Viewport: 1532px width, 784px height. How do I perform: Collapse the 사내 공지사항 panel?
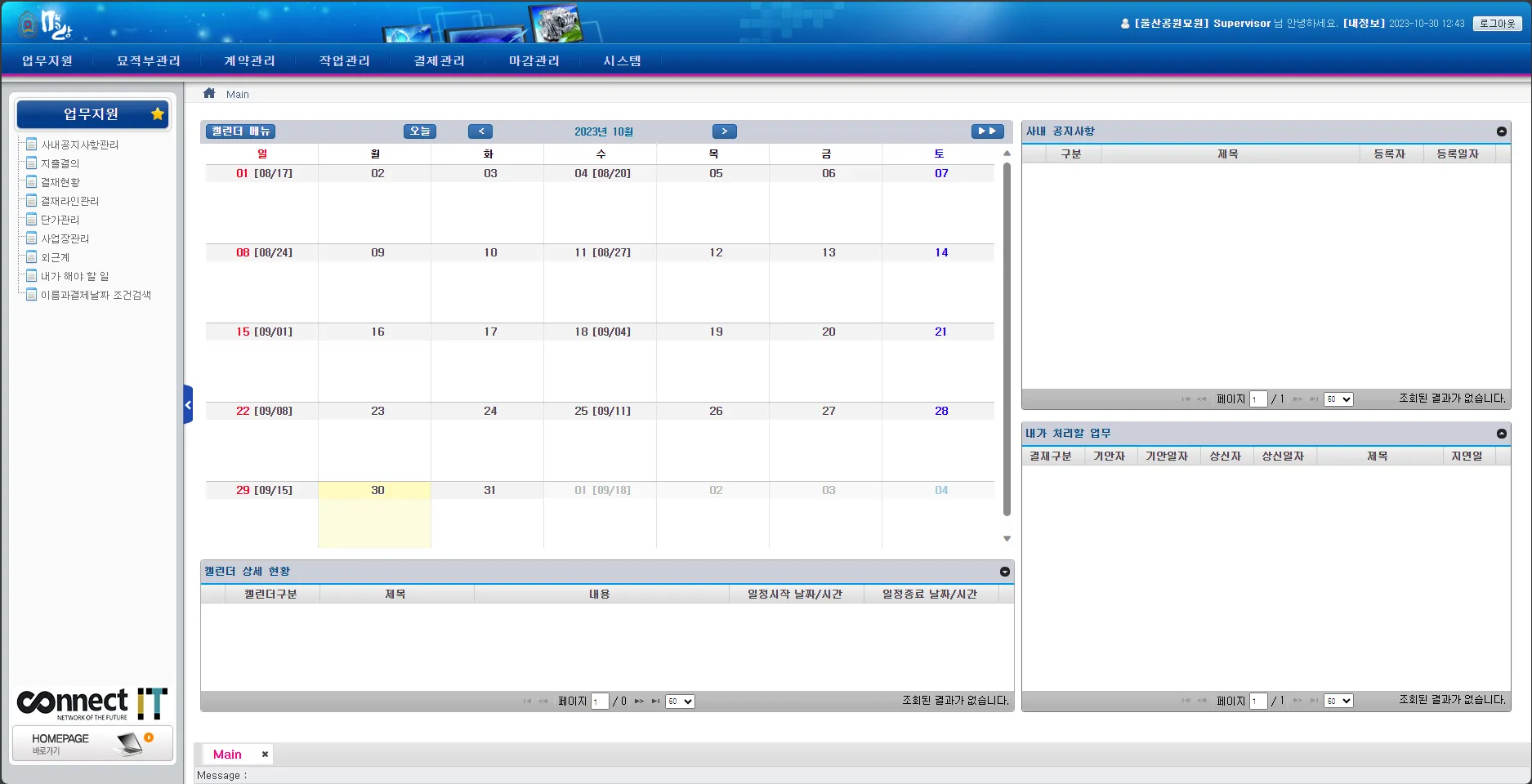1501,131
